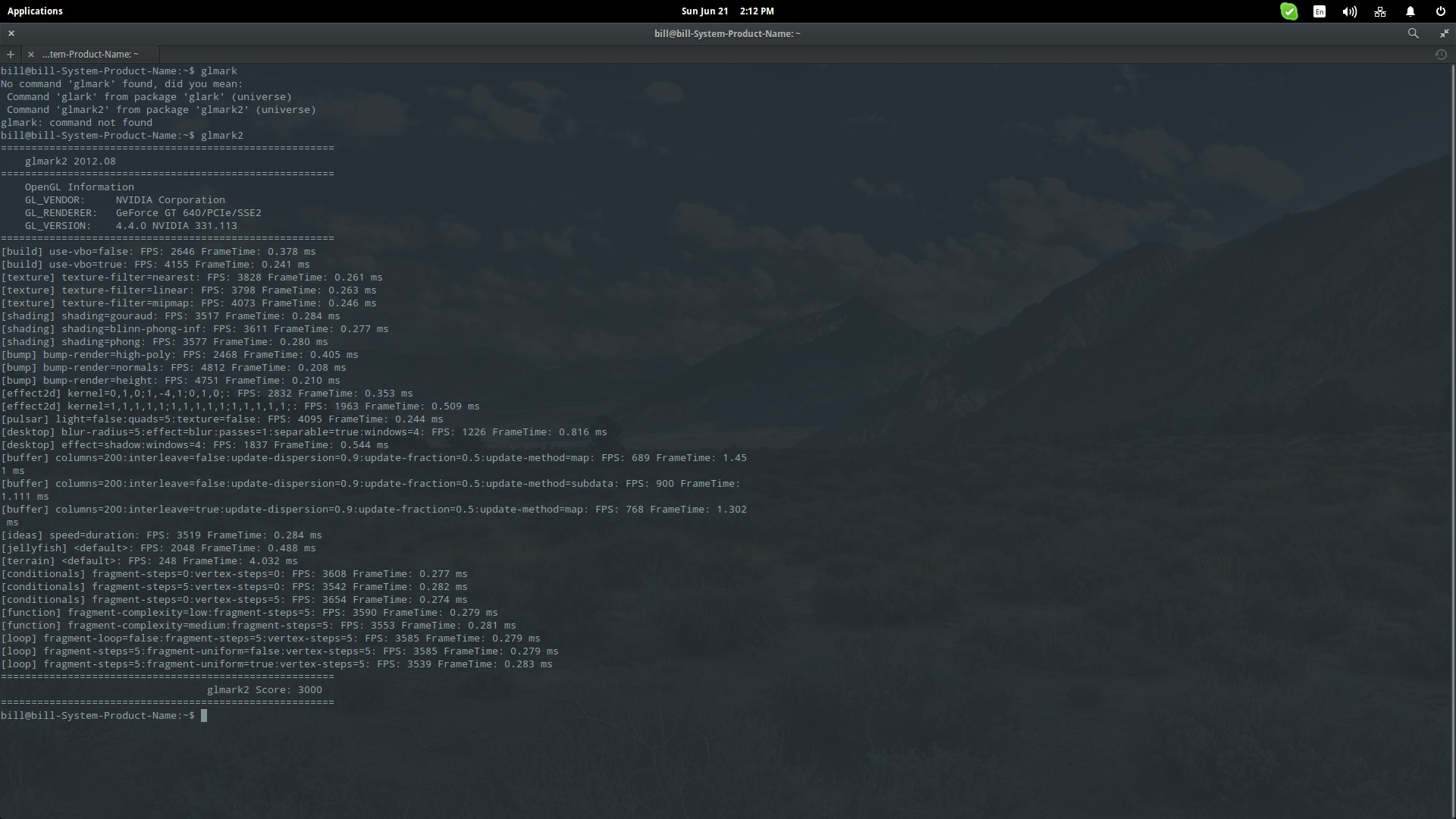
Task: Open the sound volume indicator
Action: pyautogui.click(x=1350, y=11)
